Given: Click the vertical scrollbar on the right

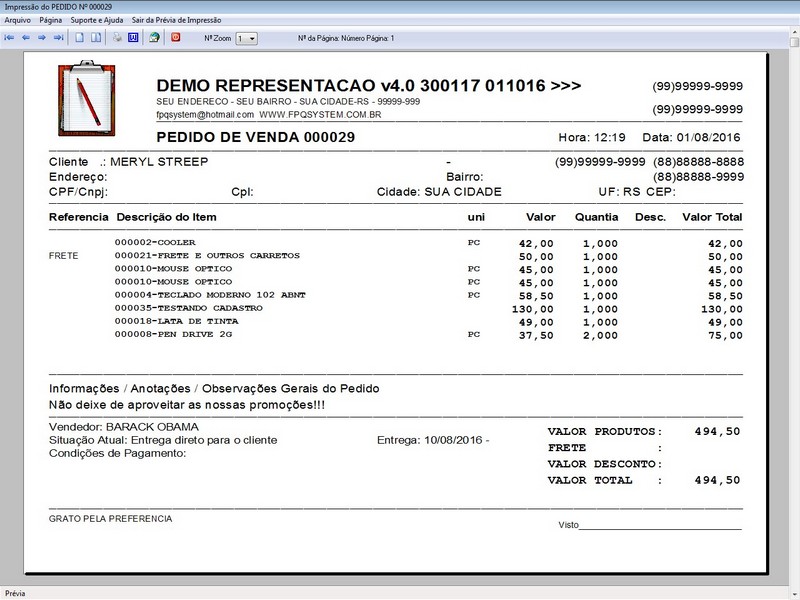Looking at the screenshot, I should pyautogui.click(x=794, y=306).
